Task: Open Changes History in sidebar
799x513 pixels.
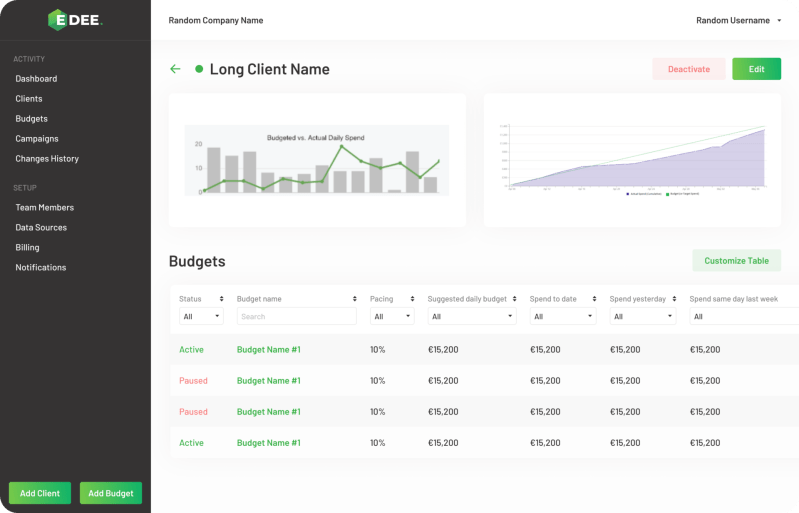Action: coord(47,159)
